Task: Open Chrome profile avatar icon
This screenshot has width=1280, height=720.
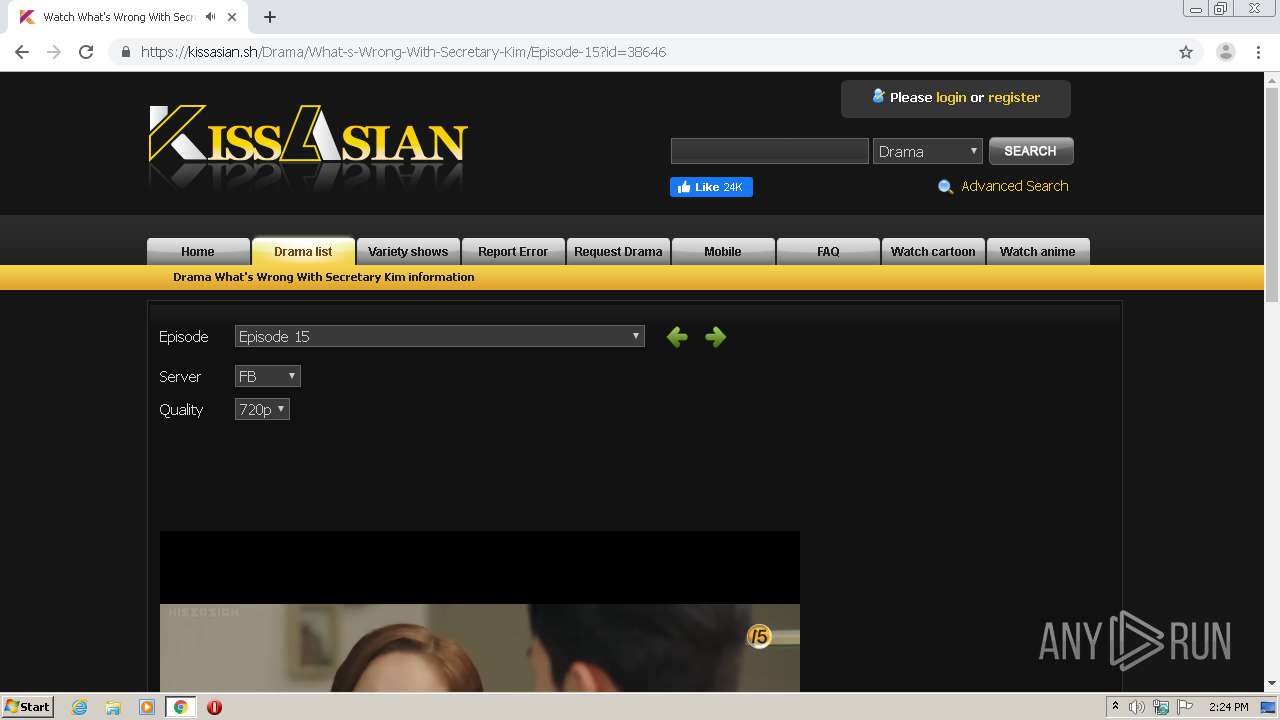Action: (1226, 52)
